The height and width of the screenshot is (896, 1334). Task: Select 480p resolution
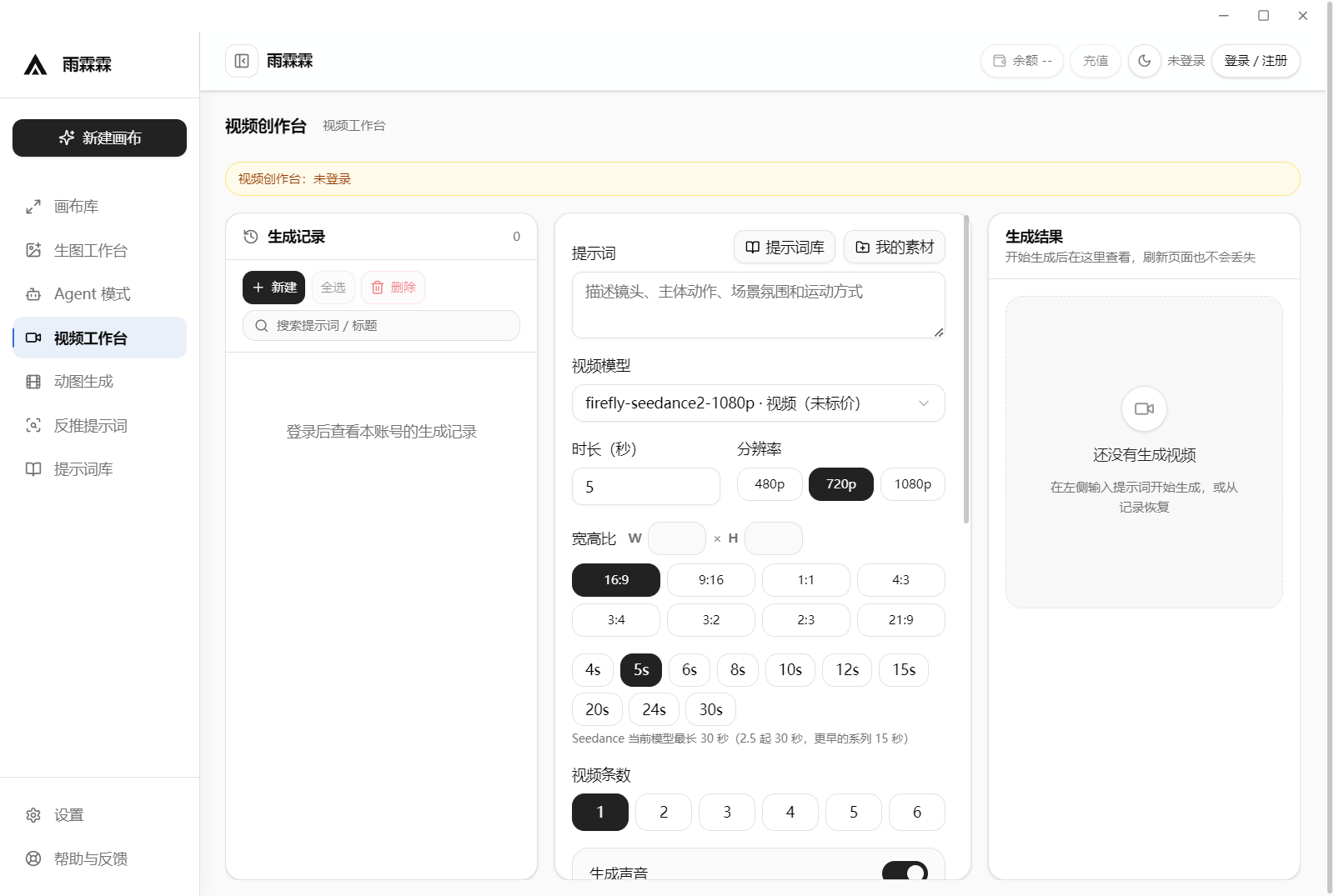[x=770, y=484]
